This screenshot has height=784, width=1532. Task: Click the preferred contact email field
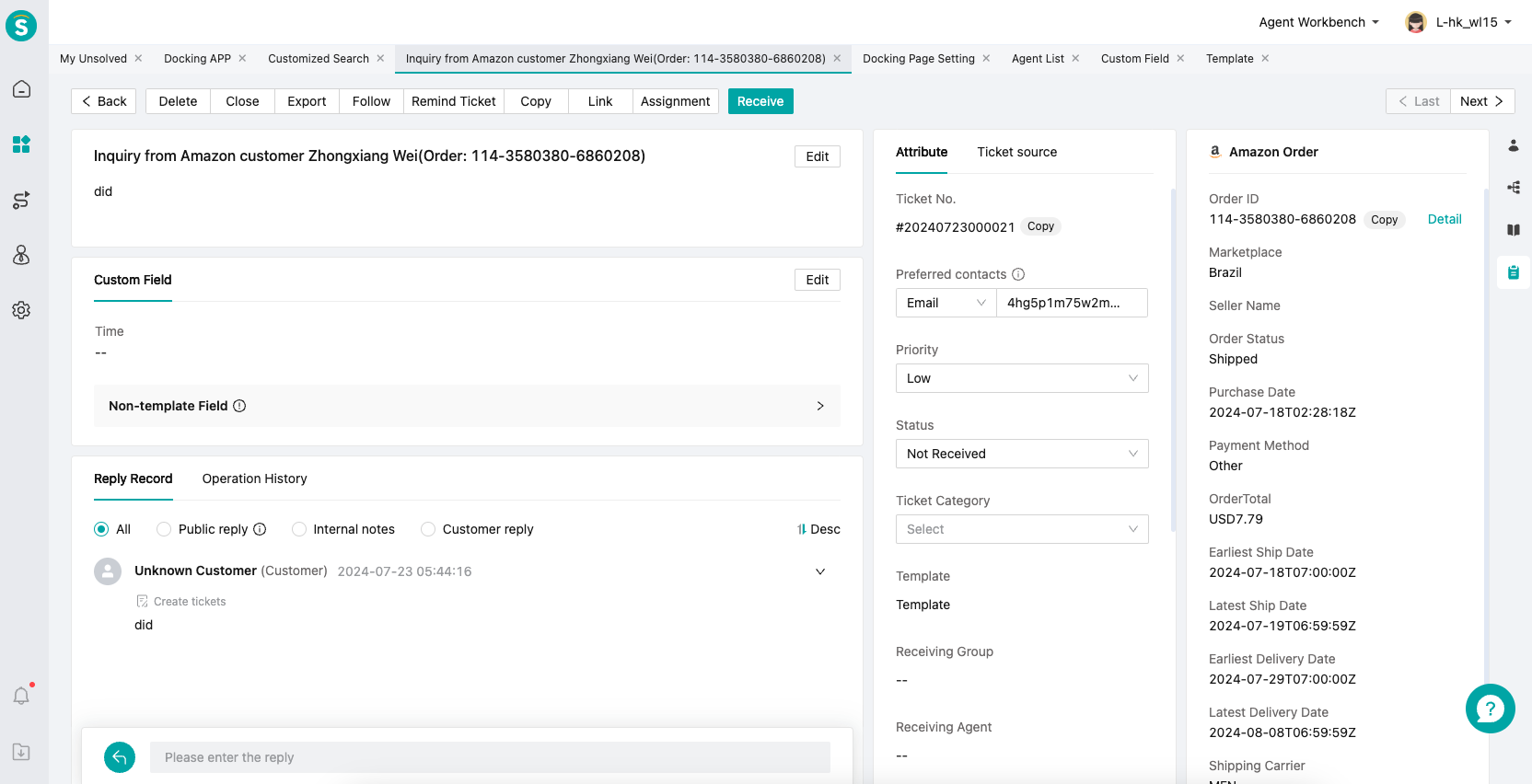pyautogui.click(x=1072, y=303)
